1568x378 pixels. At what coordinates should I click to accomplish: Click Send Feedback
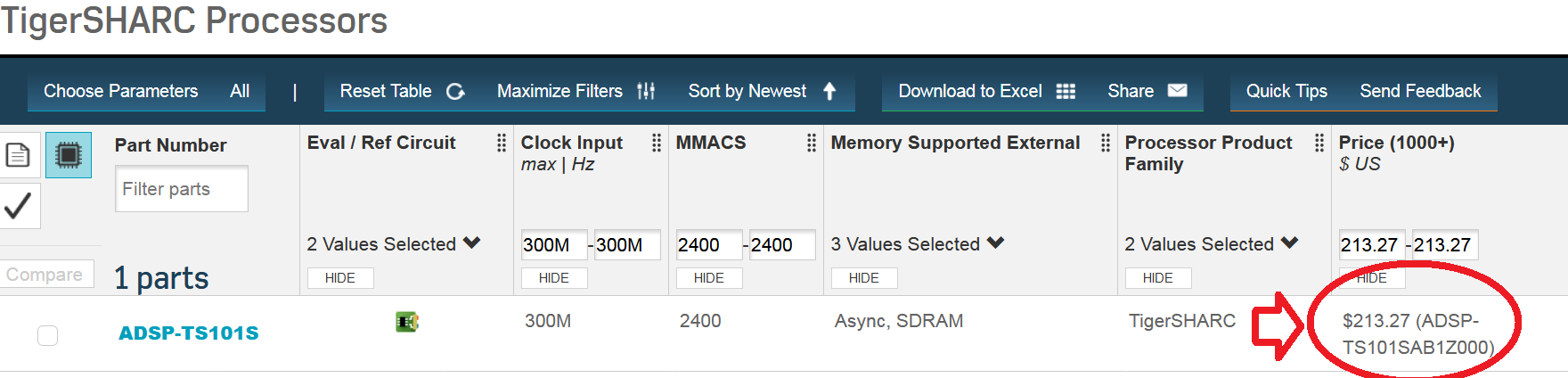(x=1420, y=91)
